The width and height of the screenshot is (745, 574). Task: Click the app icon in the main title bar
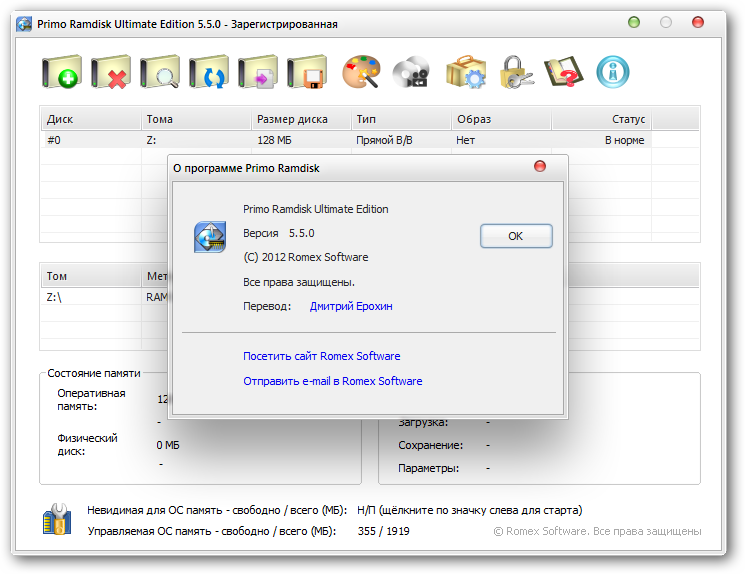24,24
